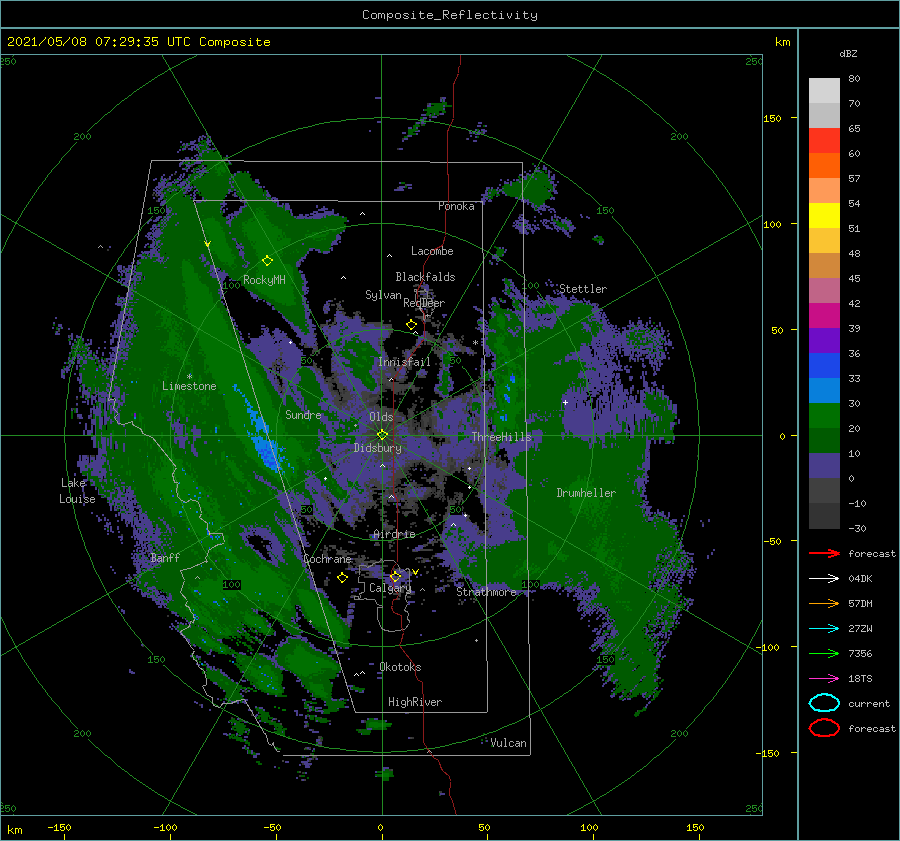
Task: Click the cyan current ellipse icon
Action: coord(824,703)
